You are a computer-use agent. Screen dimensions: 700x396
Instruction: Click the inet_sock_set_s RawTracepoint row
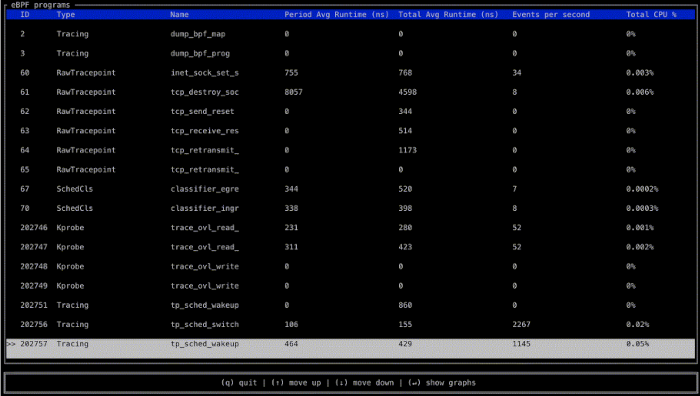pos(350,73)
